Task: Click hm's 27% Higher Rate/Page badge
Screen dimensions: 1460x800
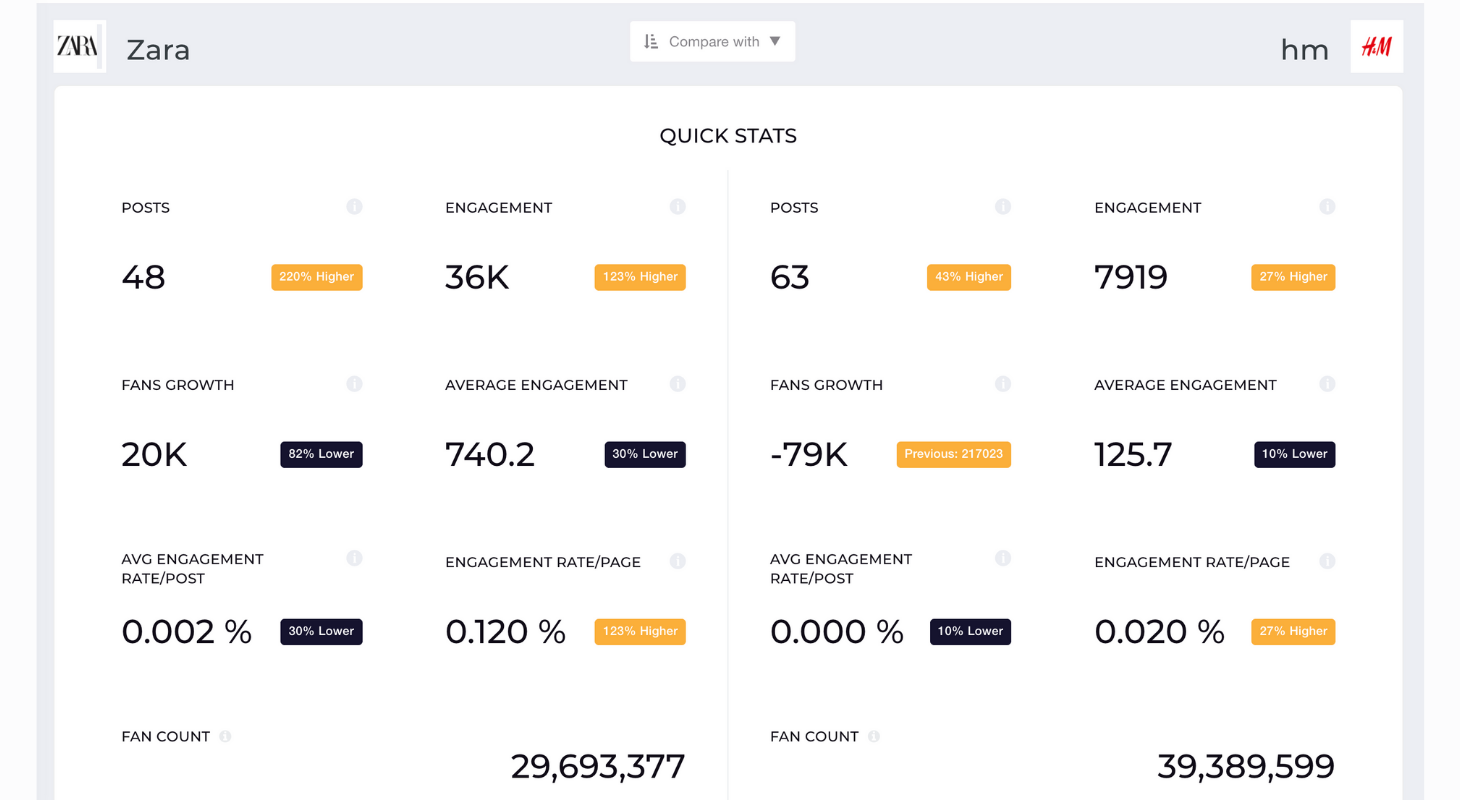Action: pyautogui.click(x=1293, y=632)
